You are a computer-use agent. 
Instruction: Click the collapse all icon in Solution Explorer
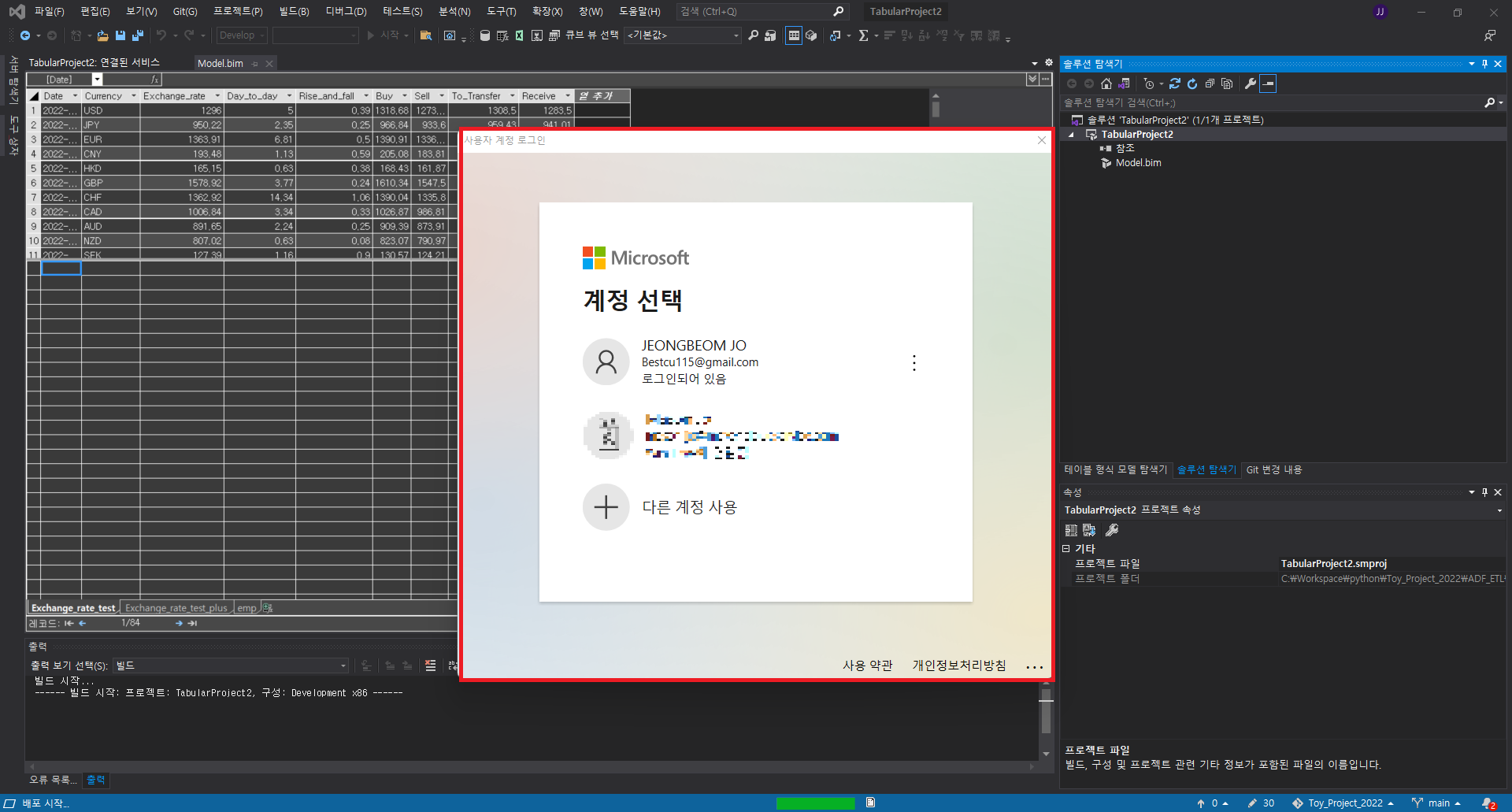point(1210,83)
